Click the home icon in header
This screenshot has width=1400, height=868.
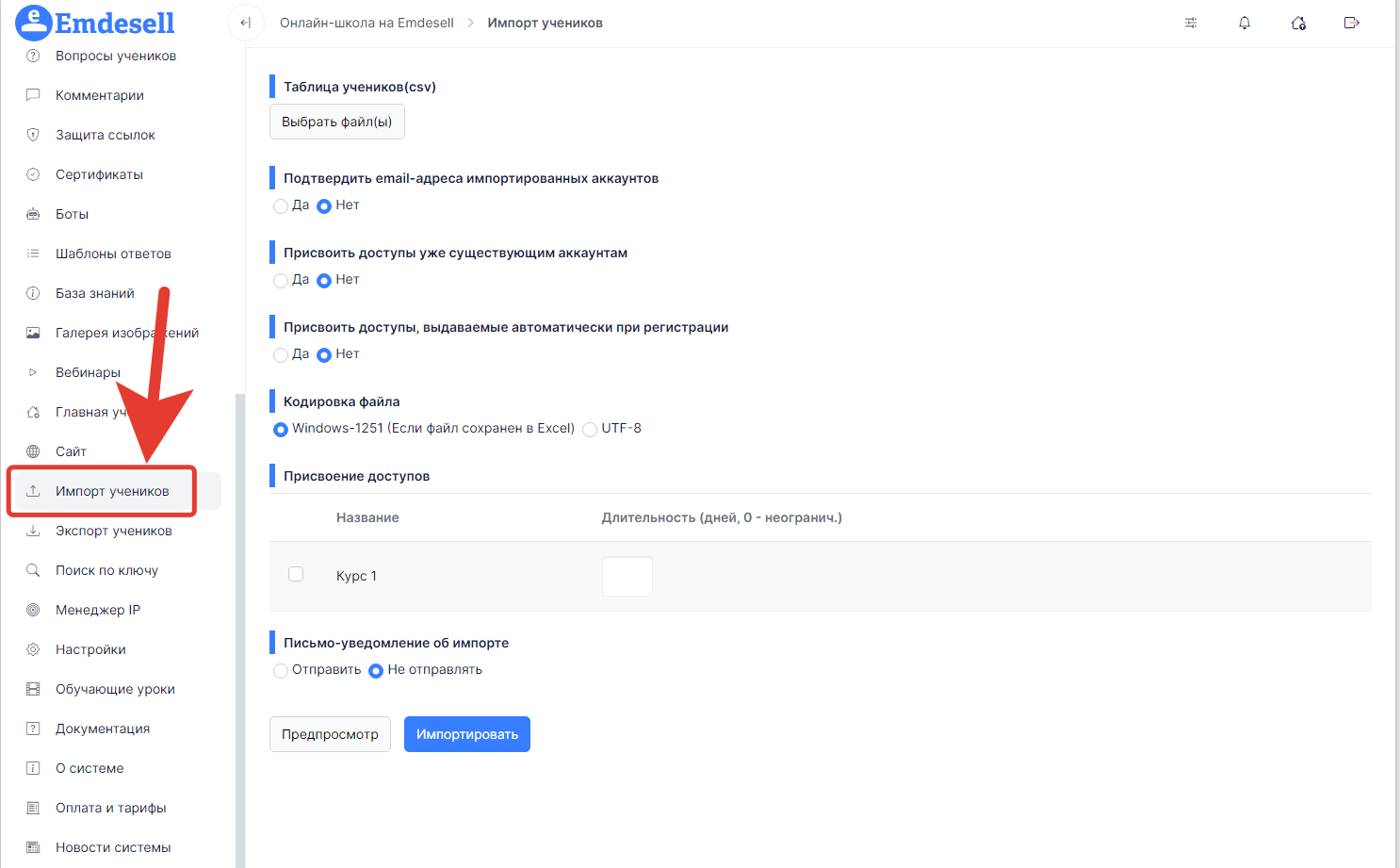1298,23
